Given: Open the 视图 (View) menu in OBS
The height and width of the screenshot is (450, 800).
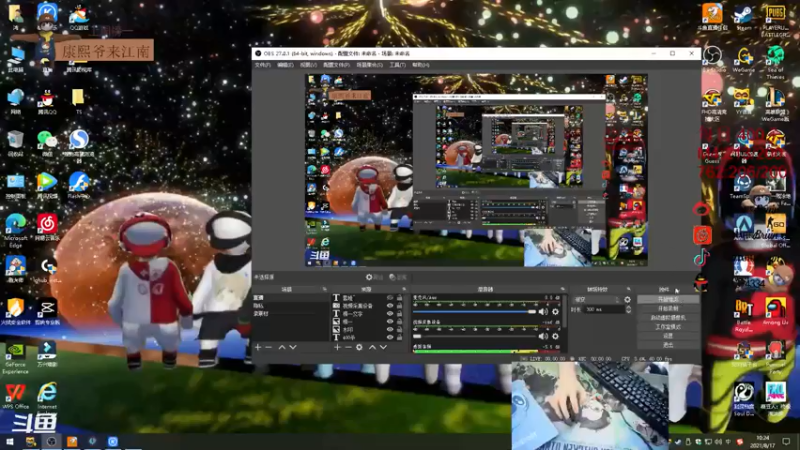Looking at the screenshot, I should (308, 65).
